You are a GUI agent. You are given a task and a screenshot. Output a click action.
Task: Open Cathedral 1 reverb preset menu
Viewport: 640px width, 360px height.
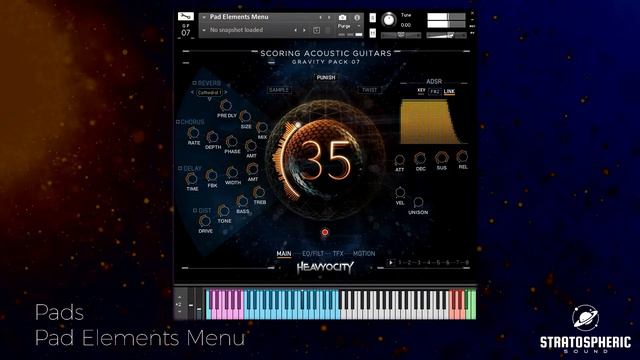click(x=209, y=93)
